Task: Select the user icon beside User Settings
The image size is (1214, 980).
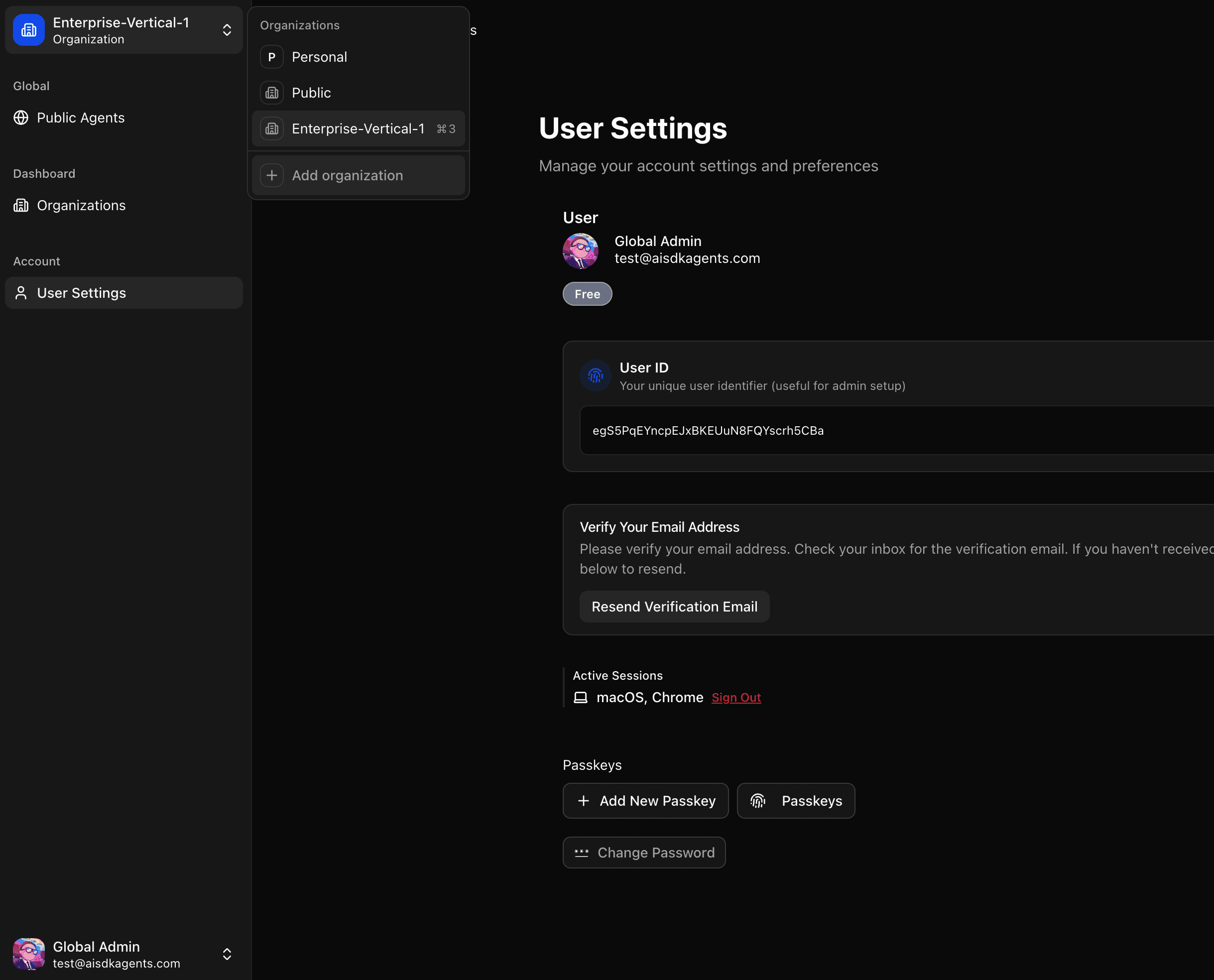Action: pos(21,292)
